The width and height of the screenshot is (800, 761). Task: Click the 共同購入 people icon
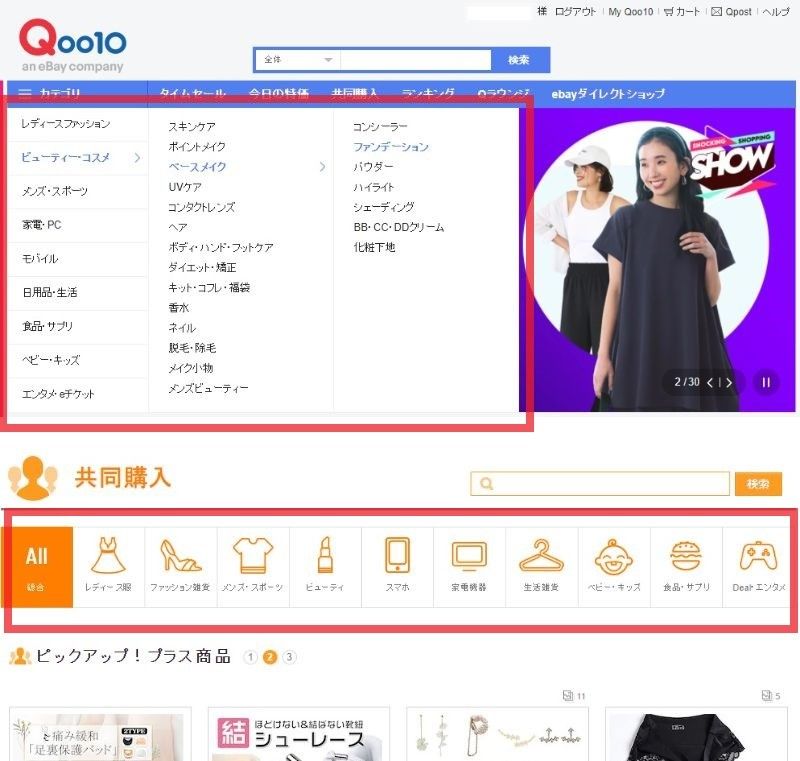[33, 478]
